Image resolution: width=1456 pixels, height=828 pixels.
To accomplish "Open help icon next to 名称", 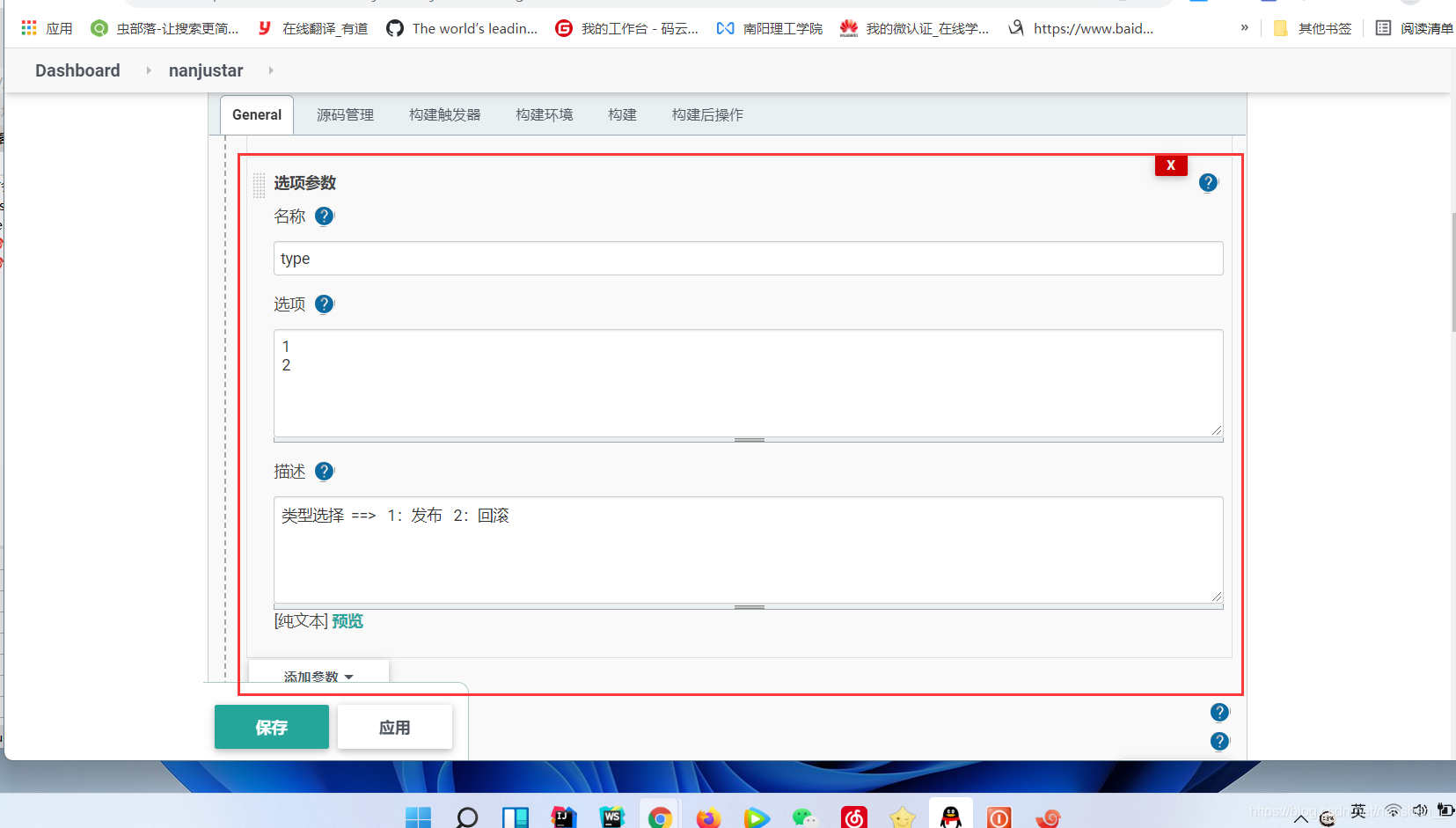I will click(325, 216).
